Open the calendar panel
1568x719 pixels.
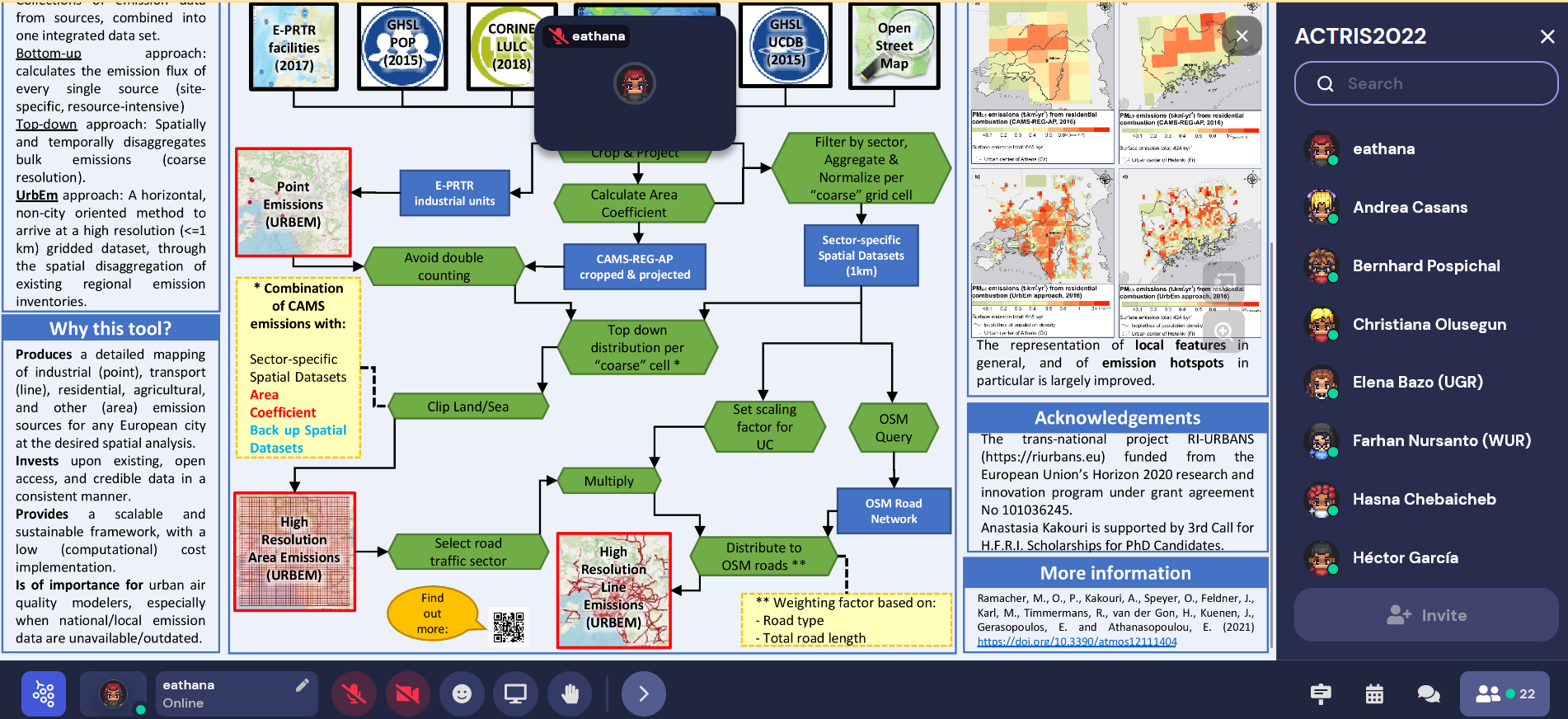(x=1374, y=694)
